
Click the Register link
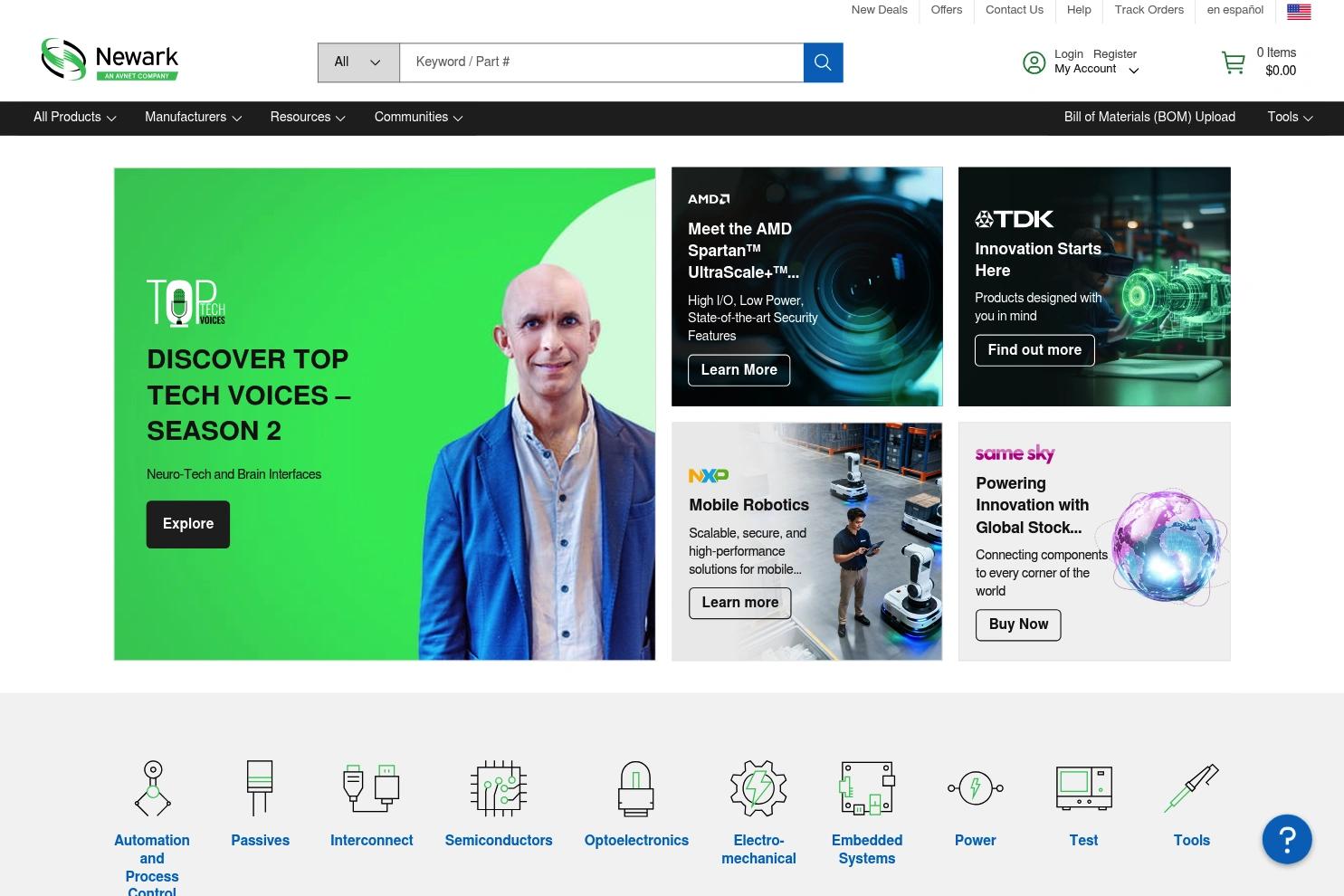coord(1115,54)
